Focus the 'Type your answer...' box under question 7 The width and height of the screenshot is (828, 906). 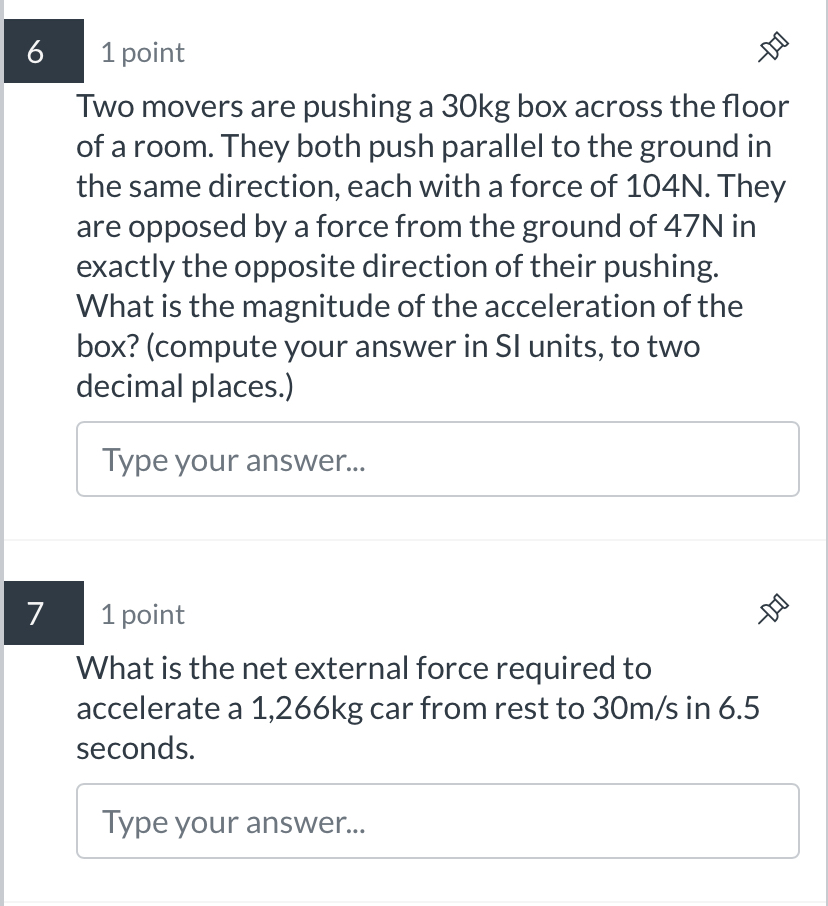point(438,821)
